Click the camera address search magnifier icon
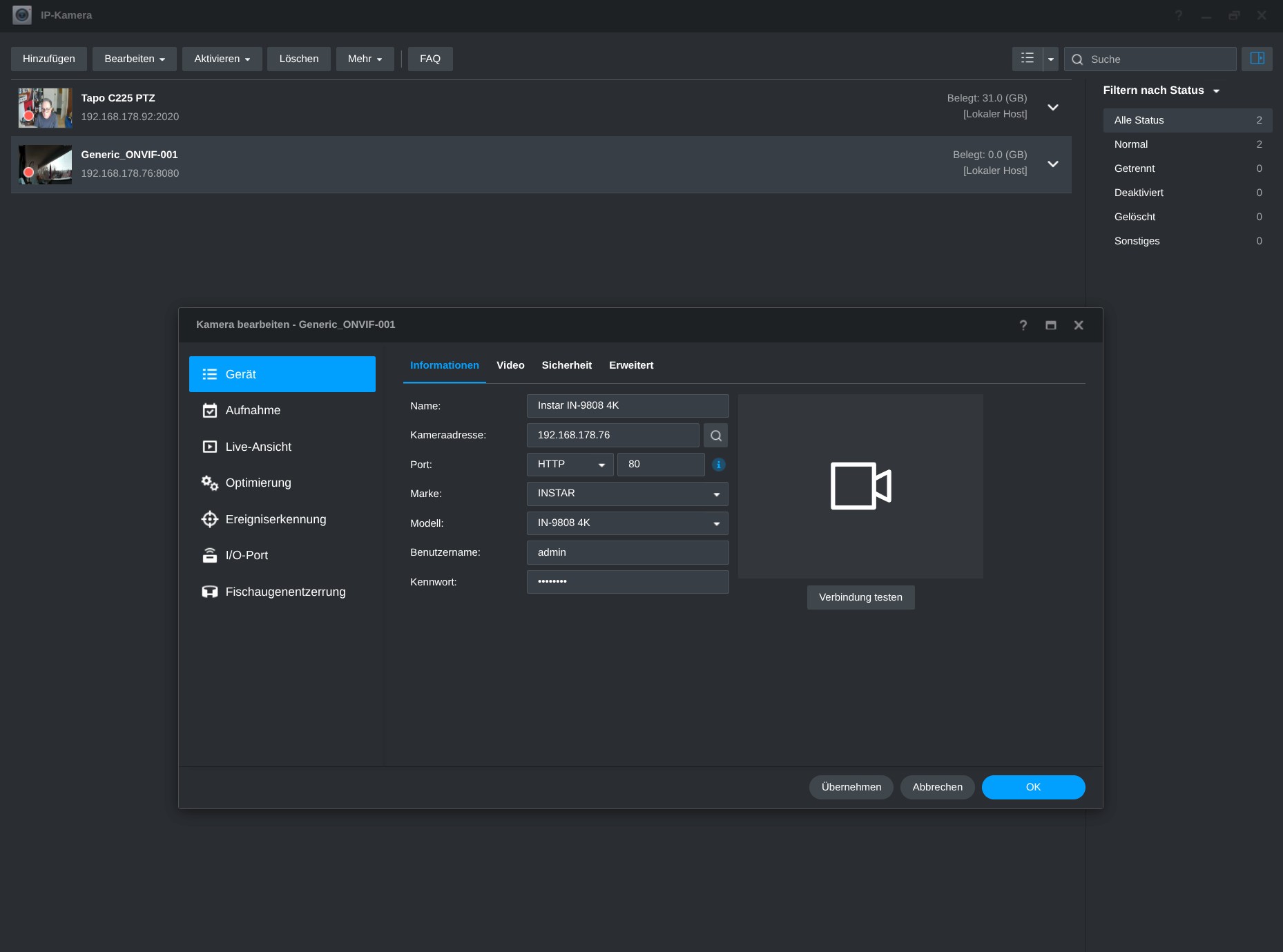The width and height of the screenshot is (1283, 952). coord(715,436)
